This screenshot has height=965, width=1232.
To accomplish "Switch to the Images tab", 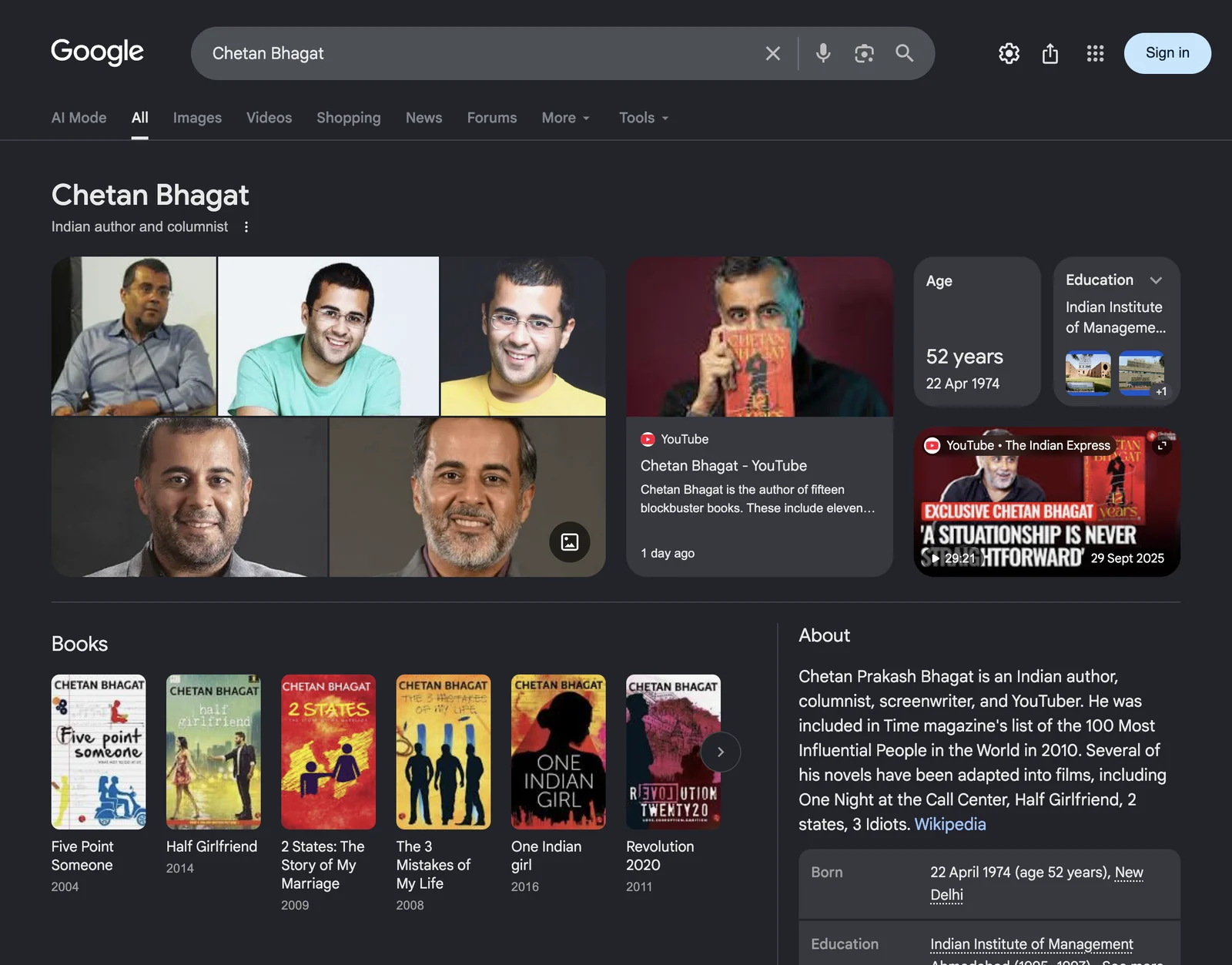I will pos(197,118).
